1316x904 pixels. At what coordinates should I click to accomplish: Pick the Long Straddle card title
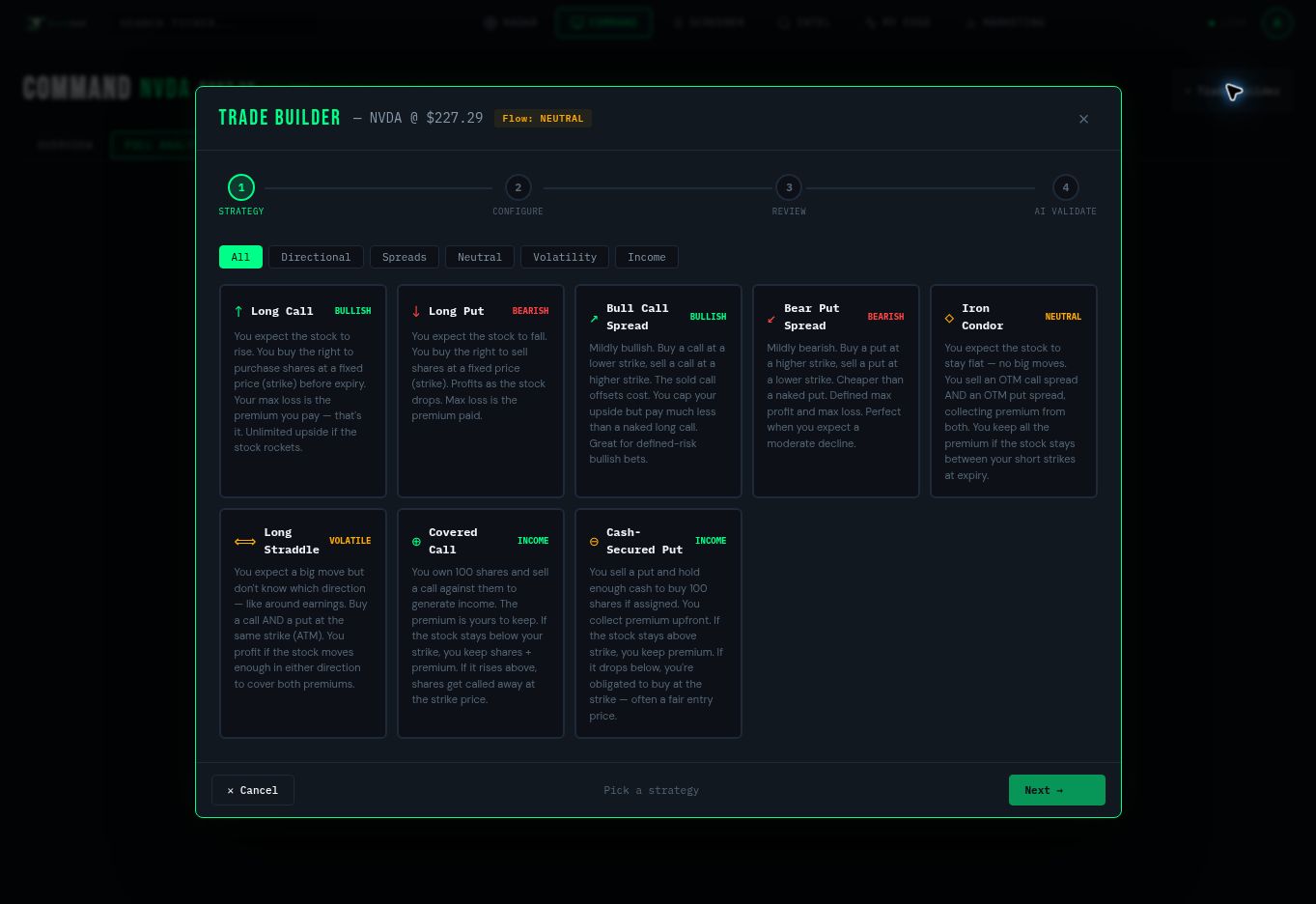click(x=292, y=541)
